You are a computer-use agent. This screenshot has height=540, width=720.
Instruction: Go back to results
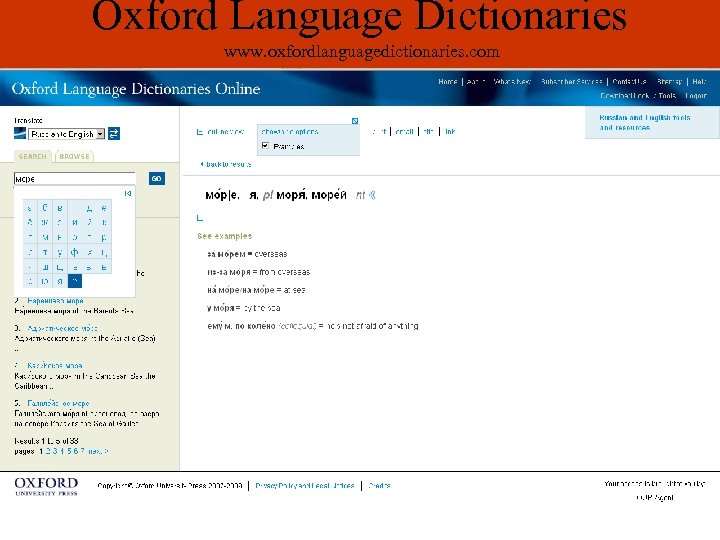point(226,164)
